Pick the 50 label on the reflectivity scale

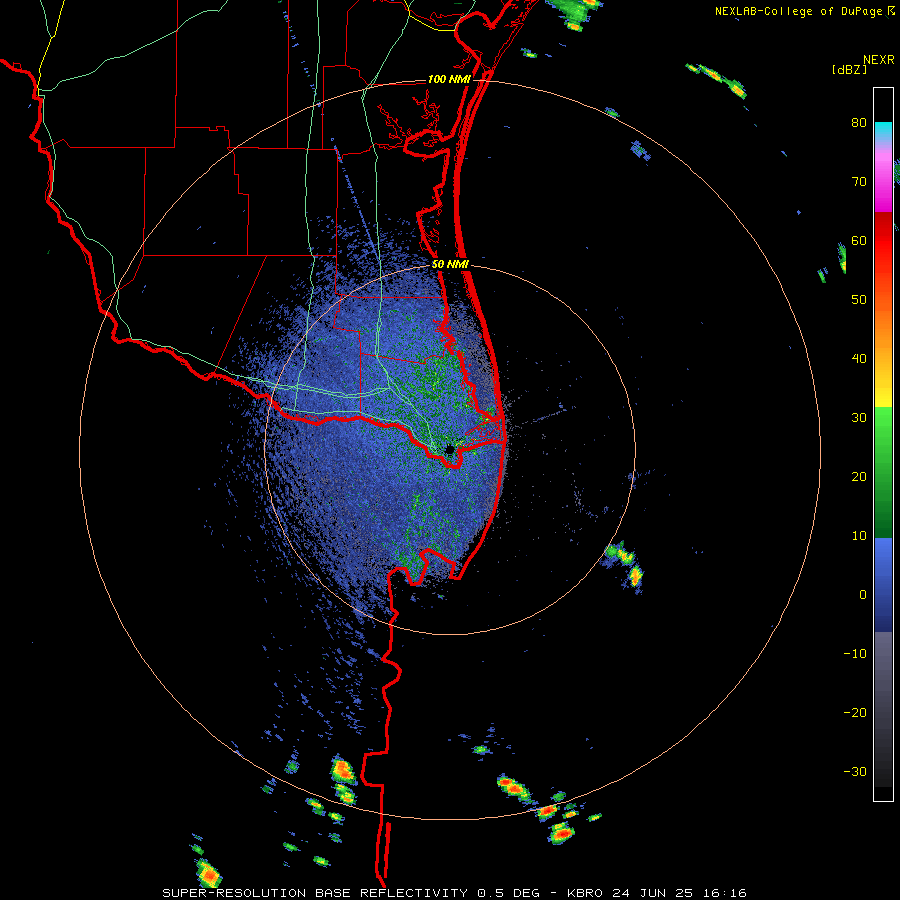859,300
